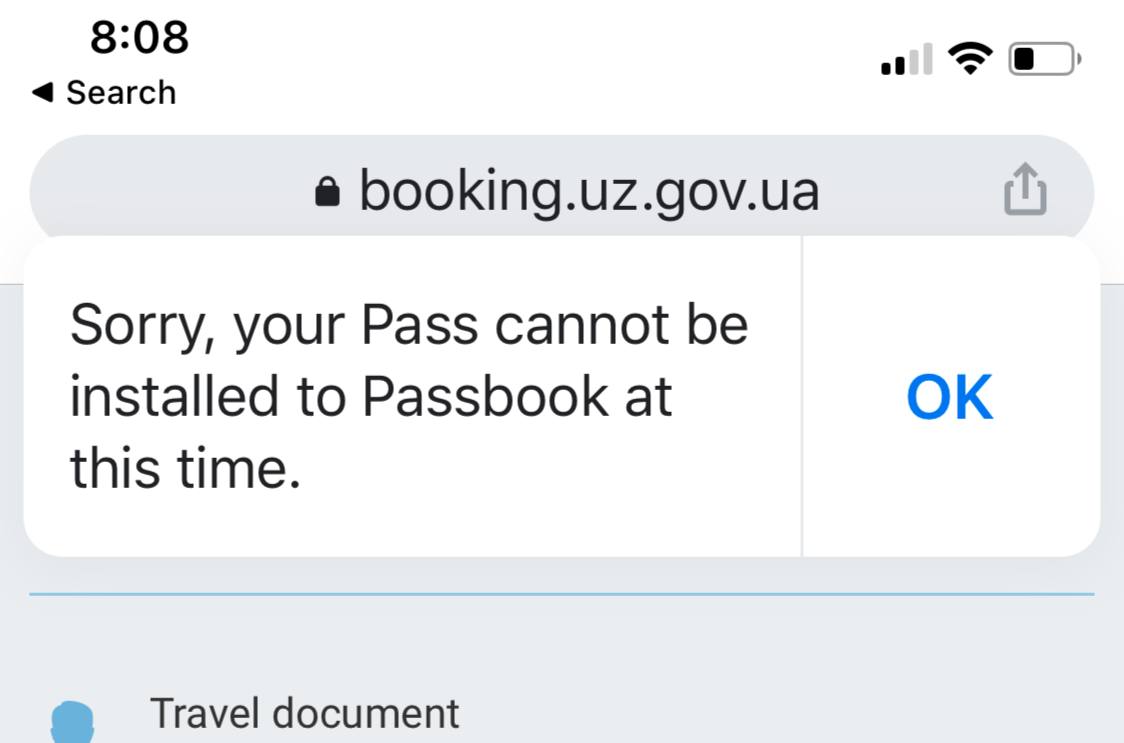Tap the blue horizontal divider line
Image resolution: width=1124 pixels, height=743 pixels.
561,594
